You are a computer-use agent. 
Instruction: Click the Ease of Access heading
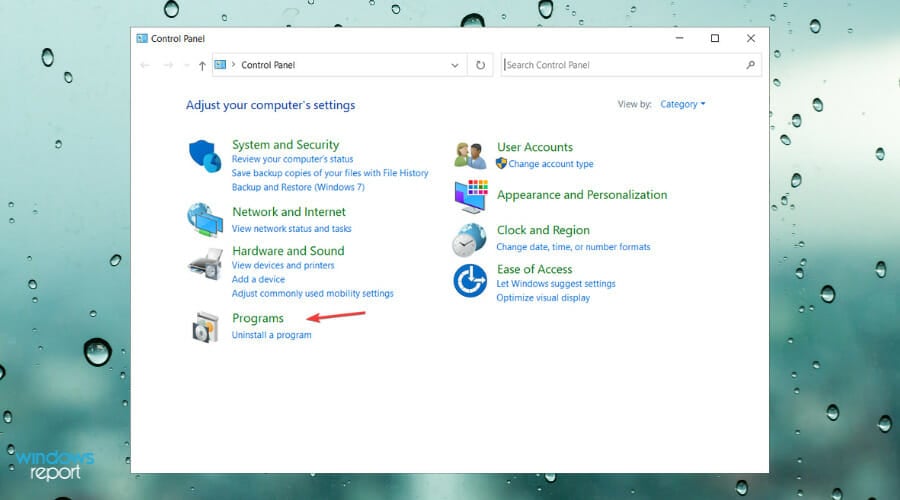coord(534,269)
